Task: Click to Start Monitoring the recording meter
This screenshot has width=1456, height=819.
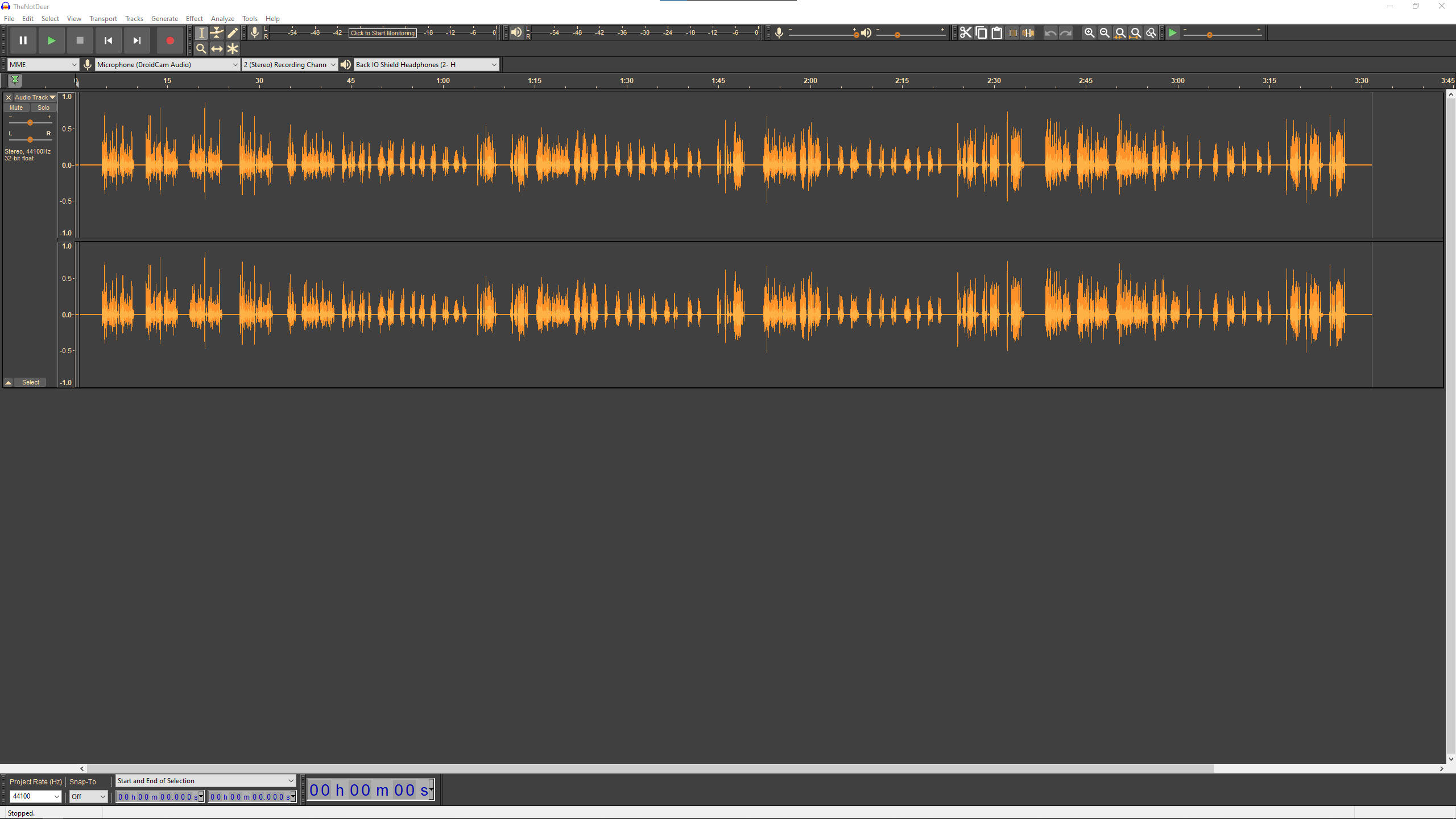Action: pos(382,33)
